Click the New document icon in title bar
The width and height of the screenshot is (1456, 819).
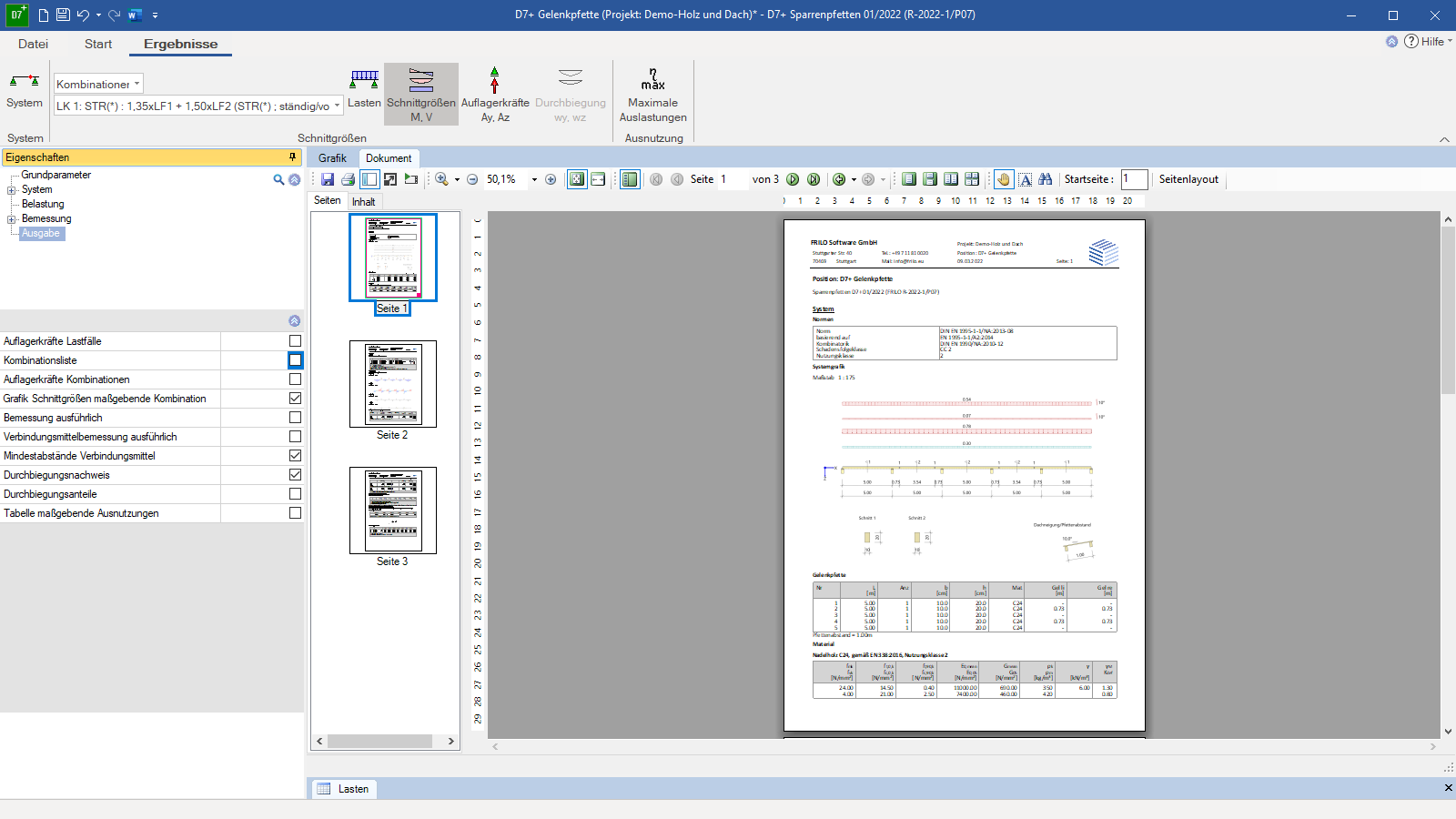(43, 15)
